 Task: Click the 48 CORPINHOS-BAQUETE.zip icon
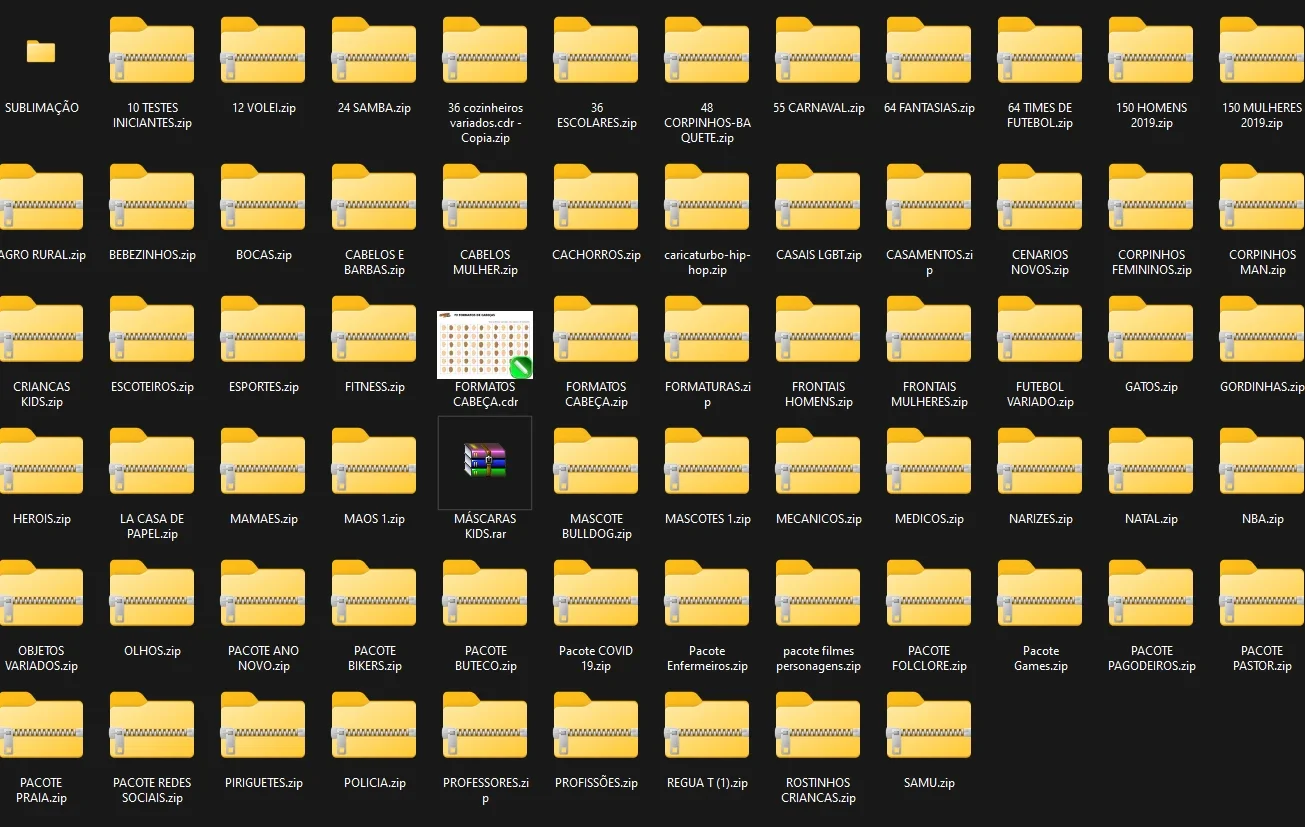pos(707,50)
